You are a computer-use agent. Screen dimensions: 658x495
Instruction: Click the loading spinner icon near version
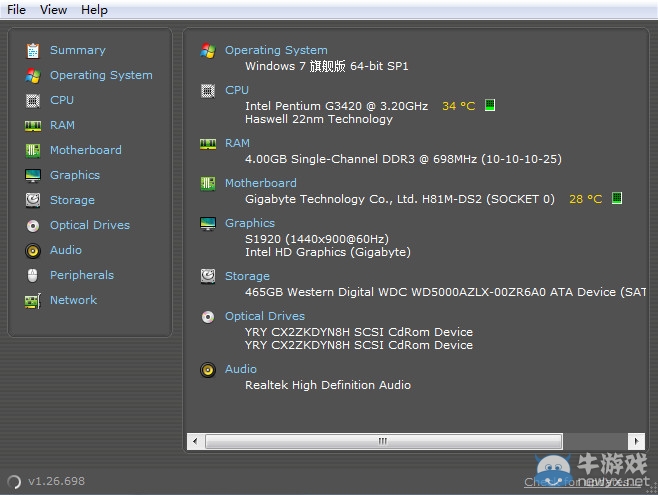(13, 482)
